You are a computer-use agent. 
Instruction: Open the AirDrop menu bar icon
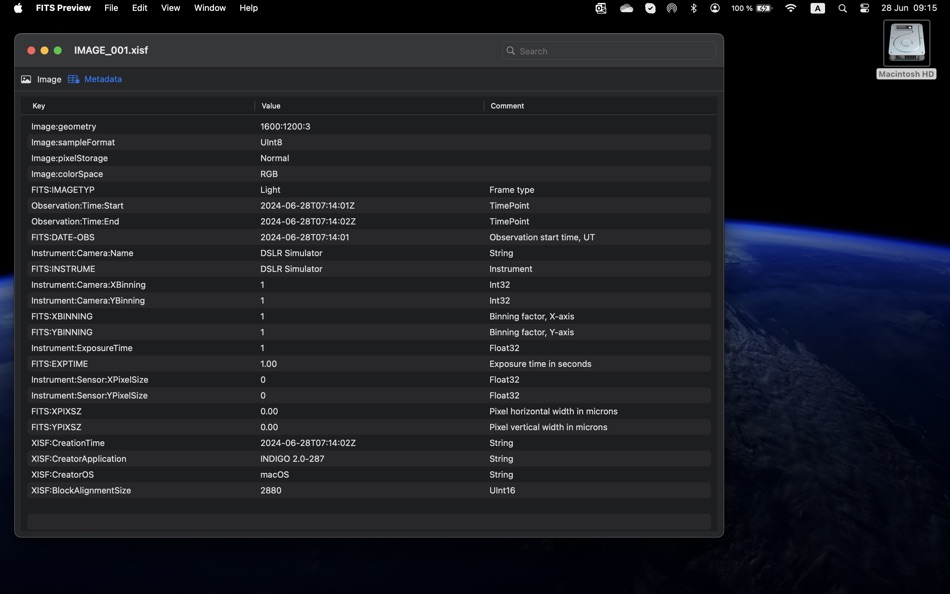click(672, 8)
